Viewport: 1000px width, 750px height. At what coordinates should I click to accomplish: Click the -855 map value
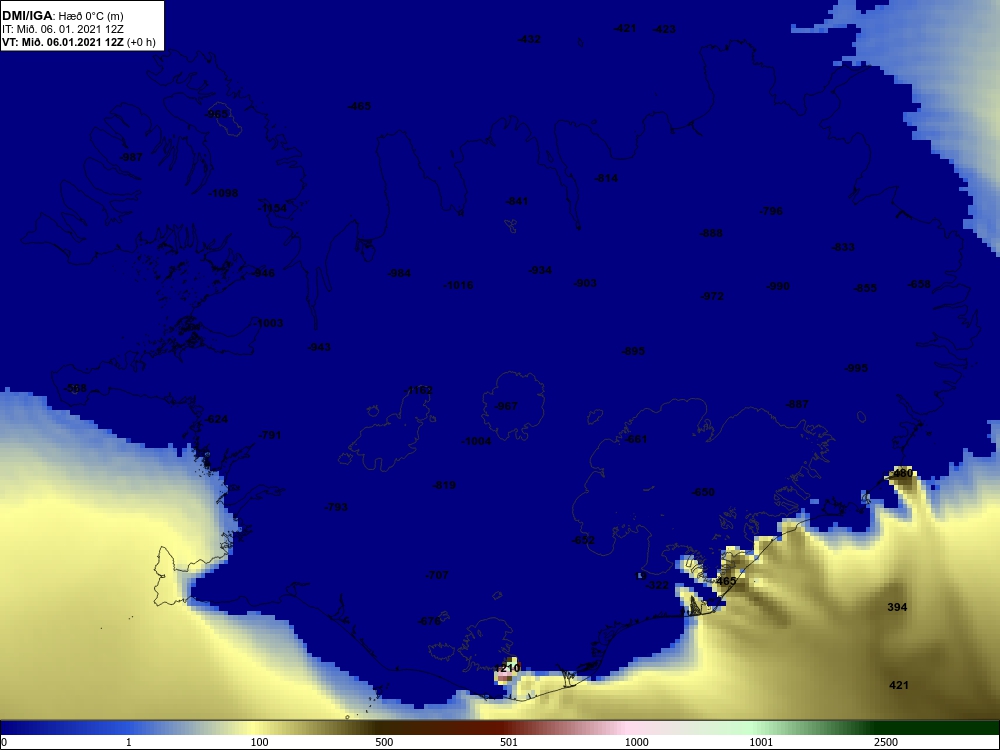click(x=865, y=288)
